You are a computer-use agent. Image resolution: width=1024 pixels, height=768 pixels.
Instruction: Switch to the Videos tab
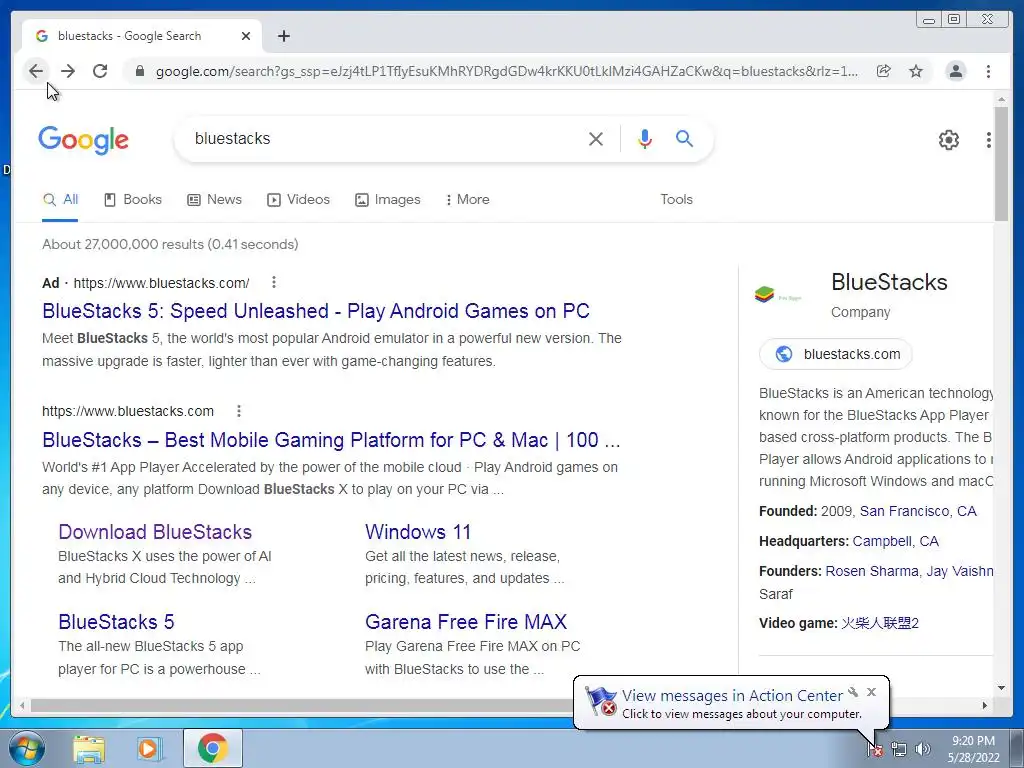click(x=298, y=200)
